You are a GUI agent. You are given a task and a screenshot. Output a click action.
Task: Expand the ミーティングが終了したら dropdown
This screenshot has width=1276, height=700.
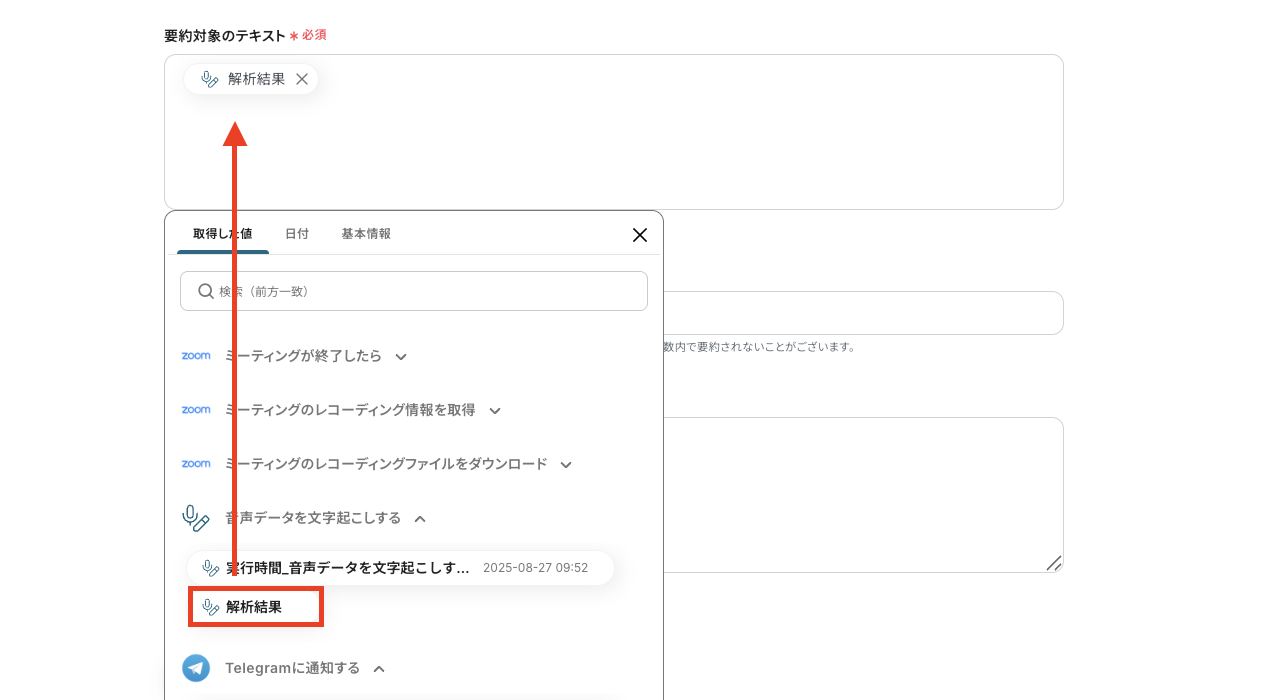click(401, 355)
